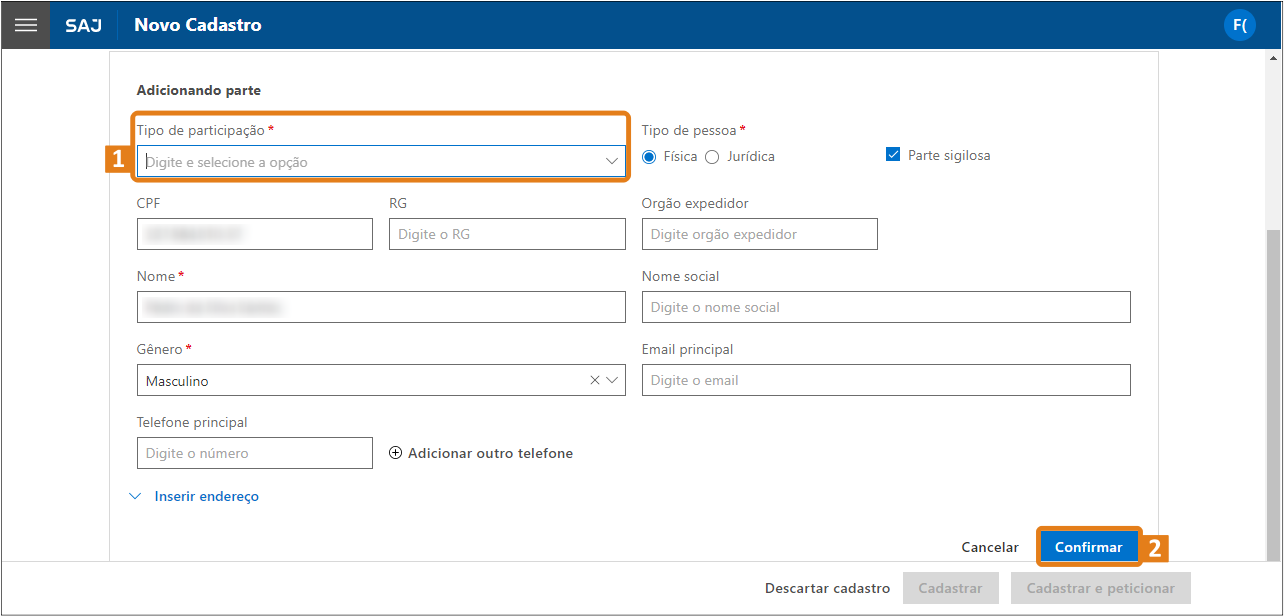Image resolution: width=1284 pixels, height=616 pixels.
Task: Open the Tipo de participação dropdown
Action: (380, 161)
